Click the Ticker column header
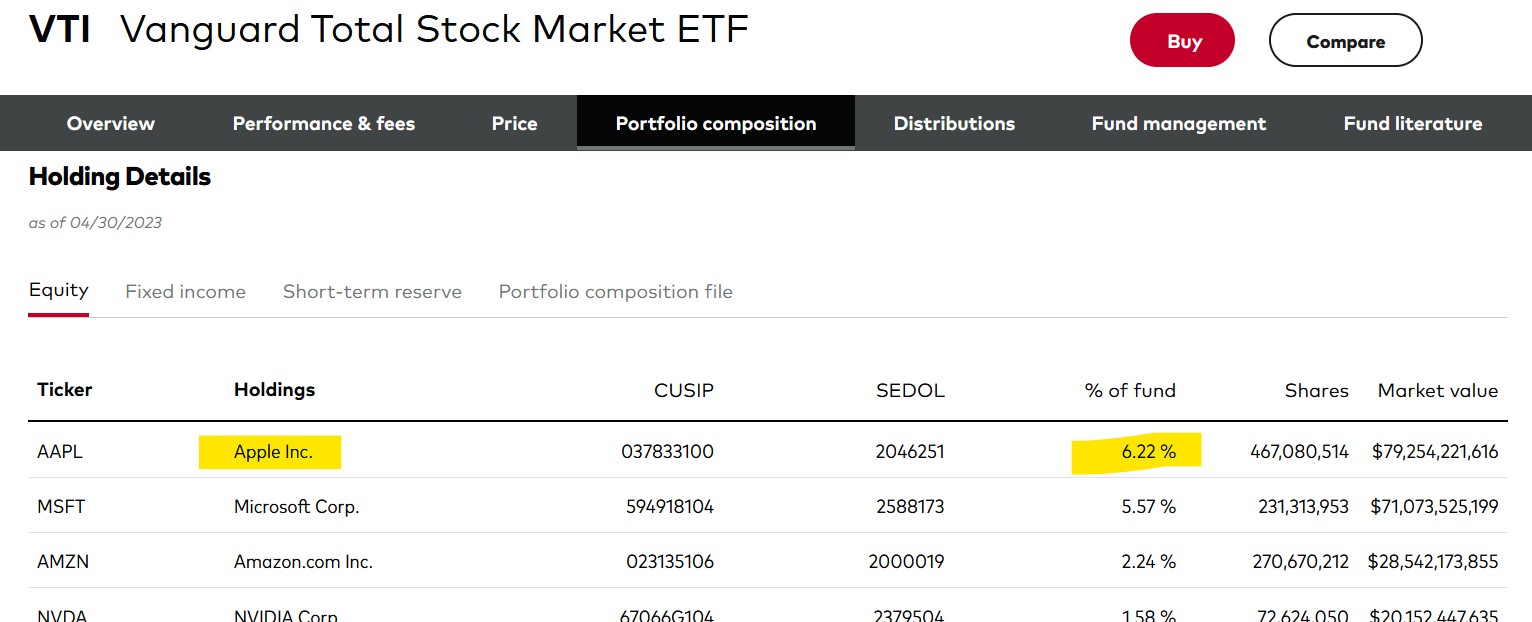Screen dimensions: 1532x622 [x=64, y=390]
